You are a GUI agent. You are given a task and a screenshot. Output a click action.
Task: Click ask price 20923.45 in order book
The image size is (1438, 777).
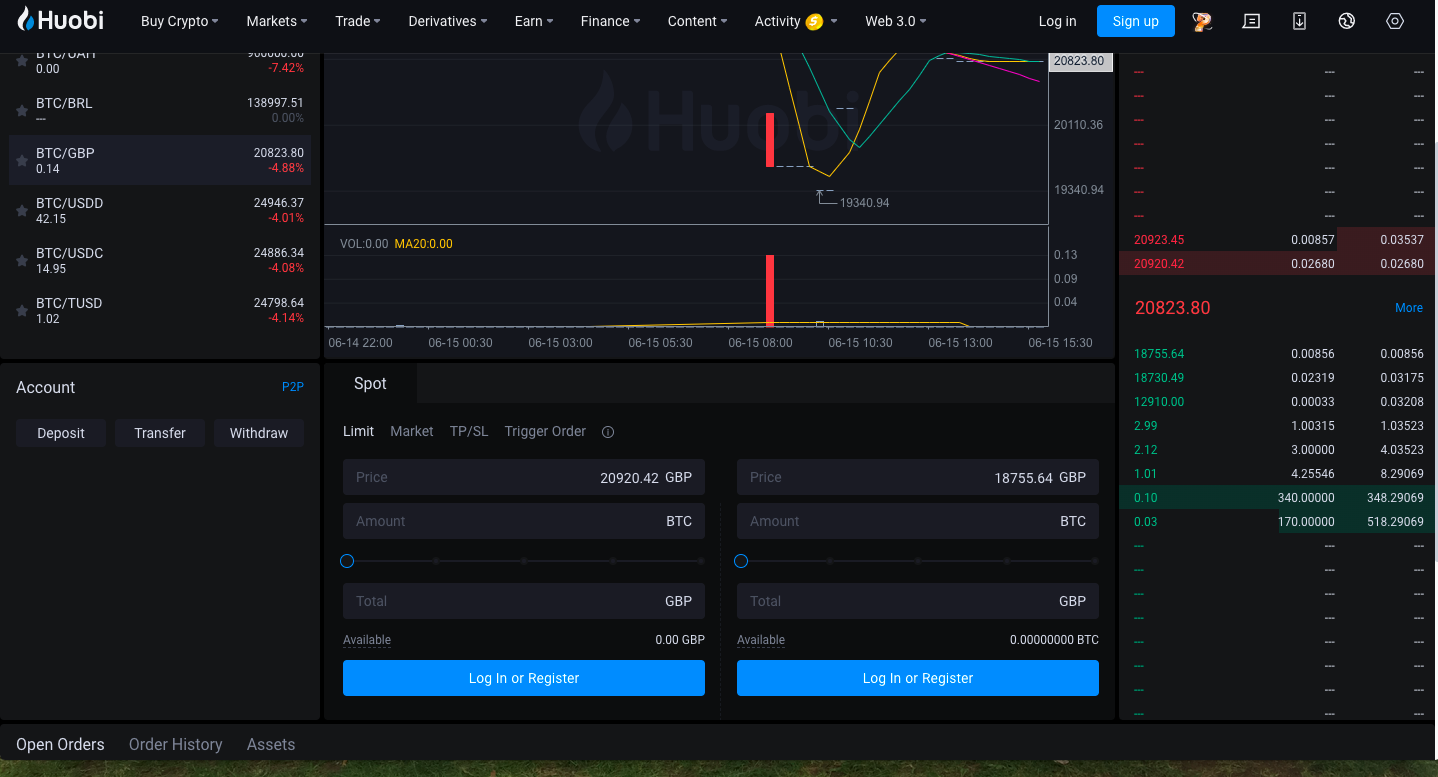(x=1159, y=240)
